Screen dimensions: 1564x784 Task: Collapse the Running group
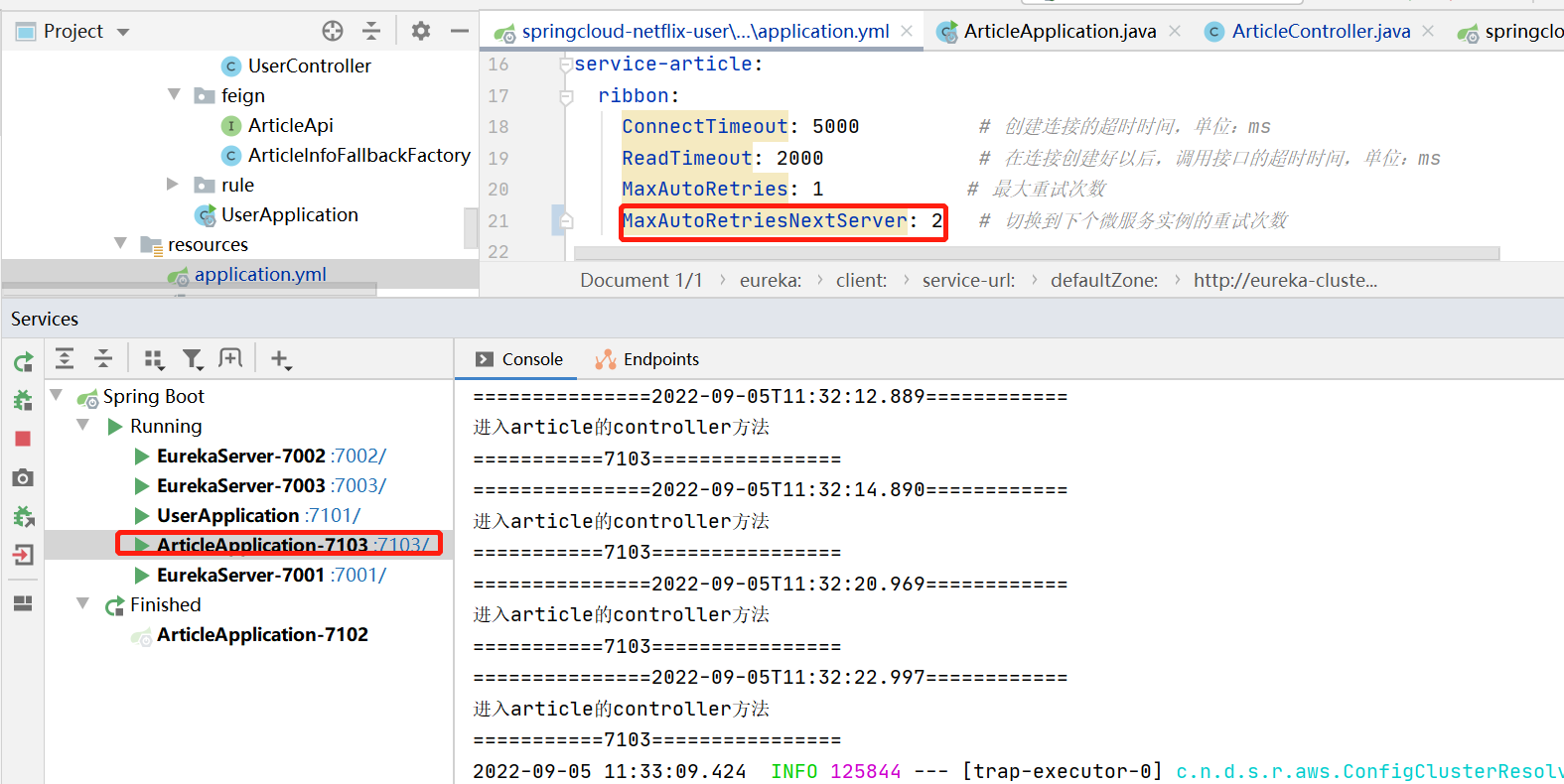tap(83, 425)
